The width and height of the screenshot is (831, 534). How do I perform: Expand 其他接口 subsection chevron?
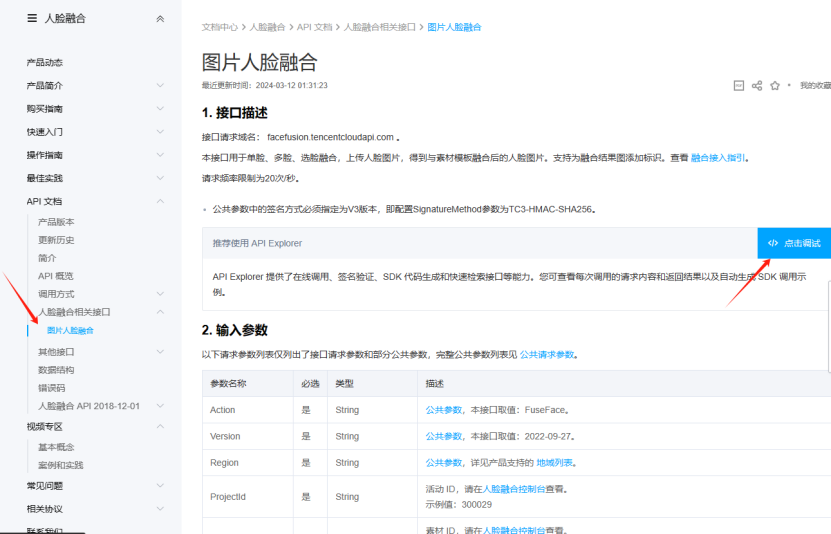[160, 352]
